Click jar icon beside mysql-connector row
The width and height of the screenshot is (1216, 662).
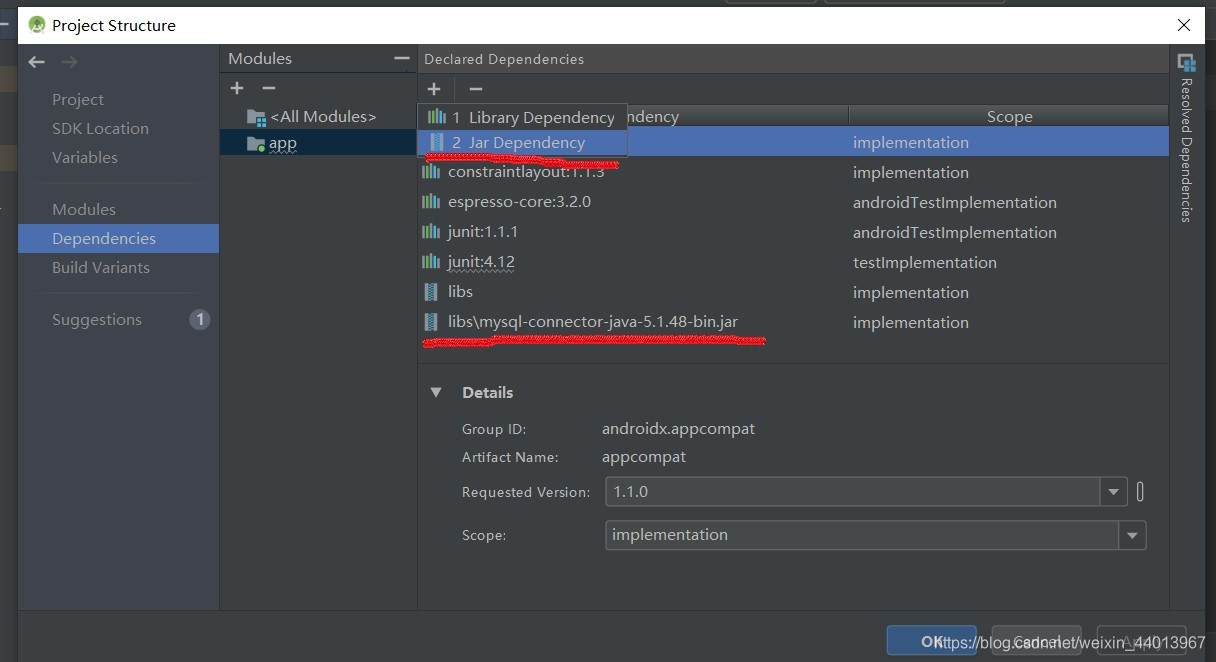[x=431, y=321]
